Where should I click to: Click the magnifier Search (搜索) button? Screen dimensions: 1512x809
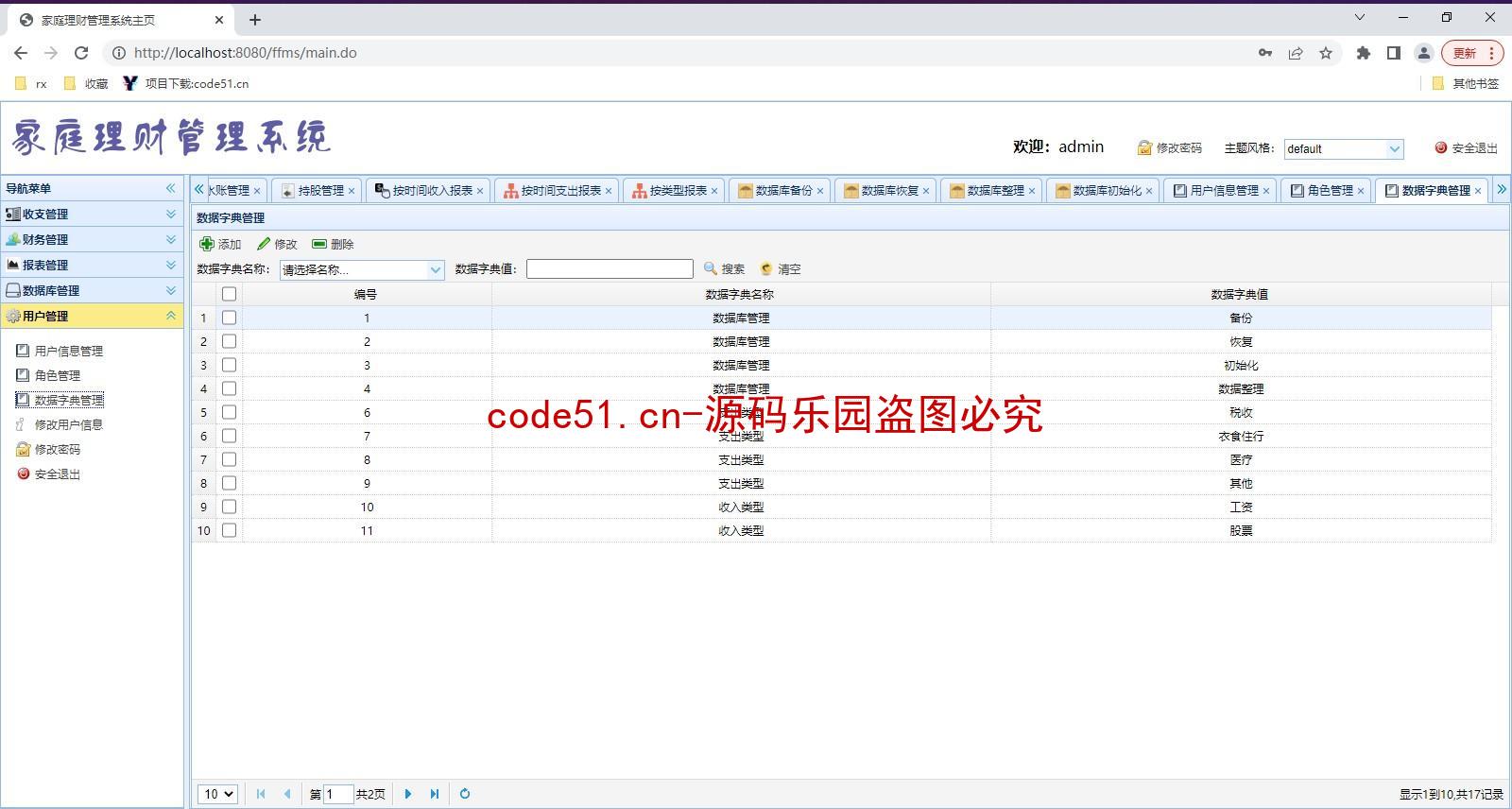(724, 269)
